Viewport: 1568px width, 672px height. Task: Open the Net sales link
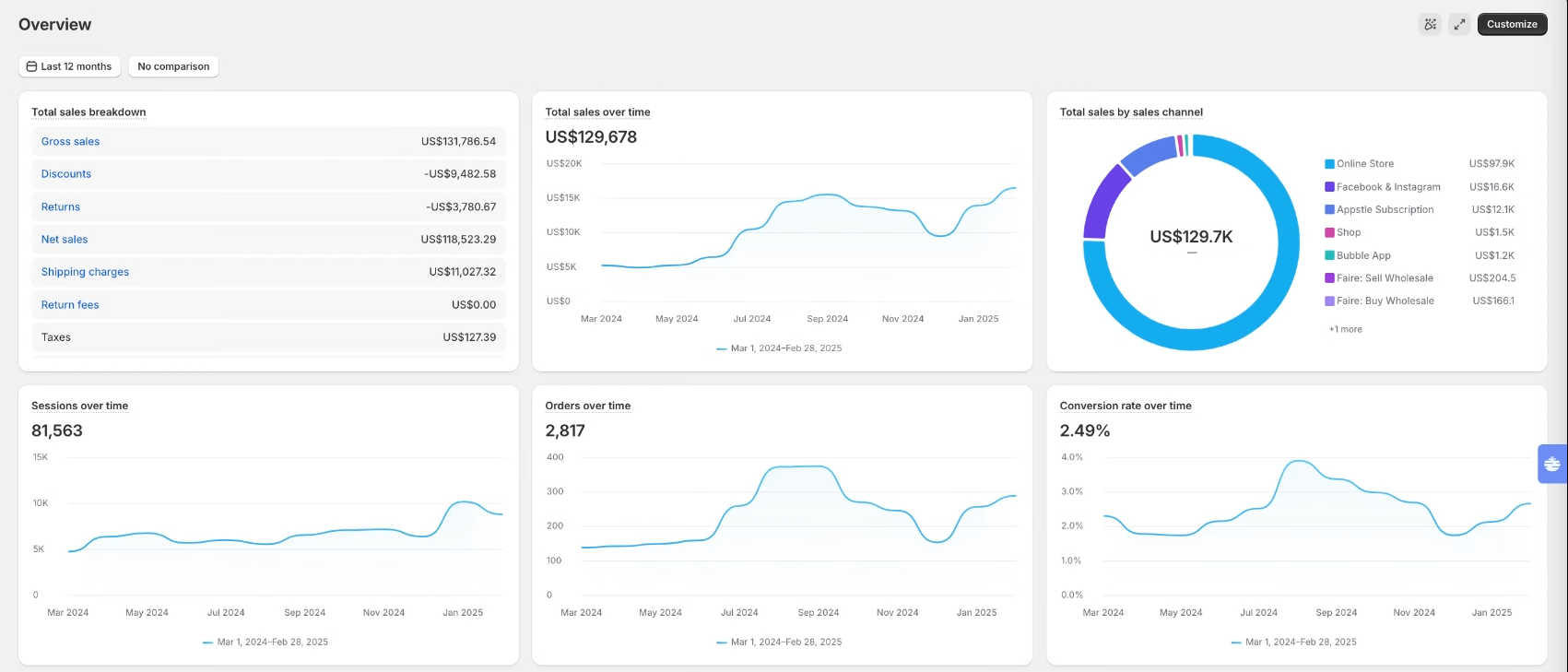pos(65,240)
